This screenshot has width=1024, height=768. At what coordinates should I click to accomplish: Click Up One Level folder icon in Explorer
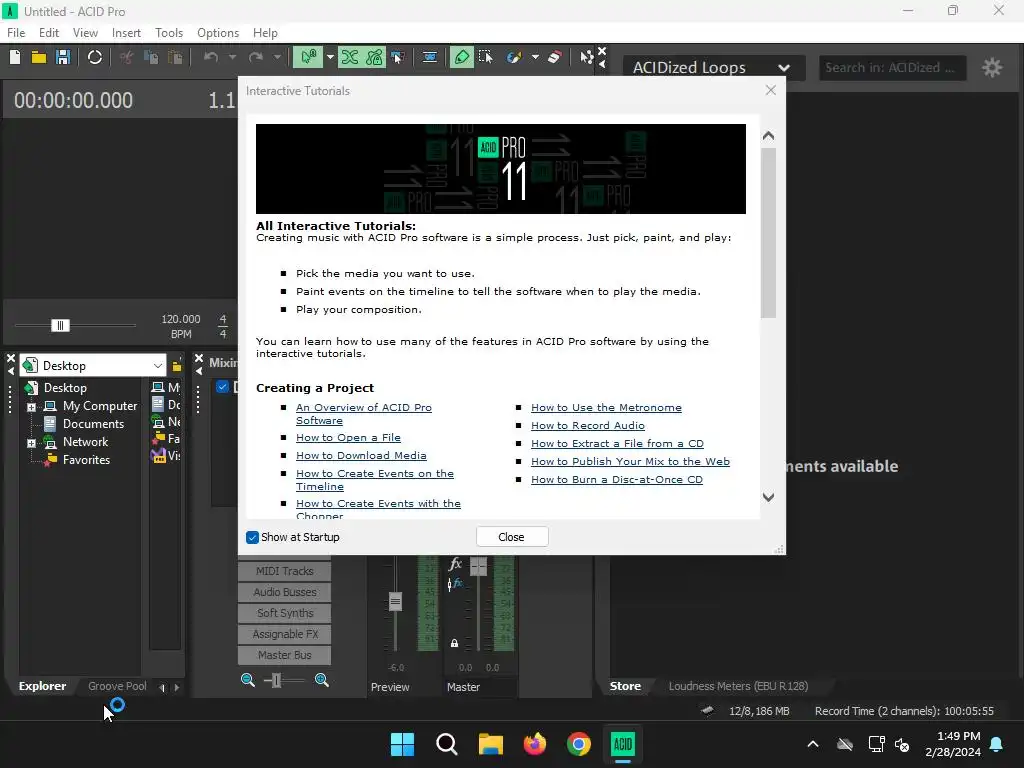coord(176,366)
